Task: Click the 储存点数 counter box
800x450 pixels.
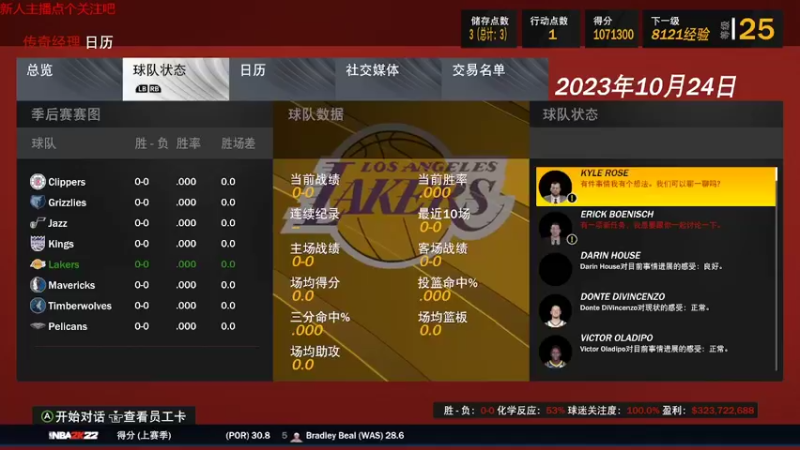Action: [489, 29]
